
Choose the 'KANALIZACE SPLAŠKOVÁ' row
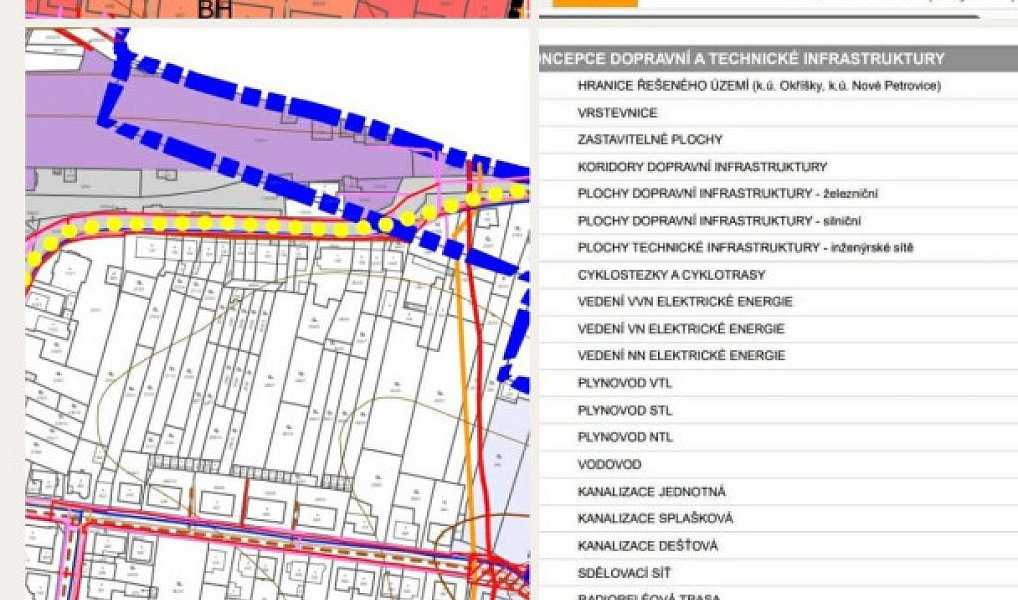click(x=778, y=518)
